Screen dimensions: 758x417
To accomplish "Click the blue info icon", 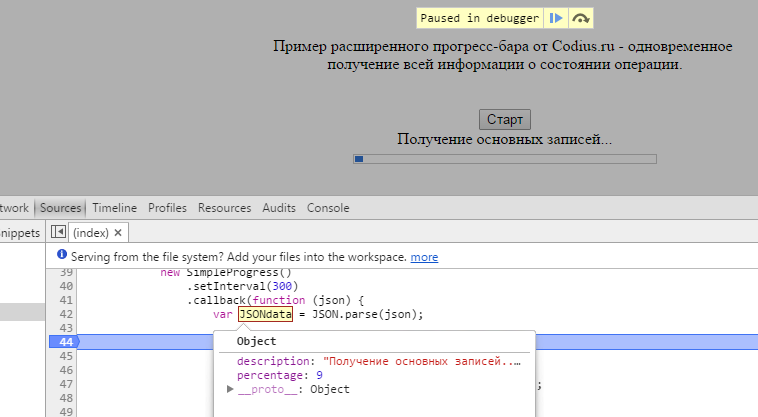I will point(62,257).
